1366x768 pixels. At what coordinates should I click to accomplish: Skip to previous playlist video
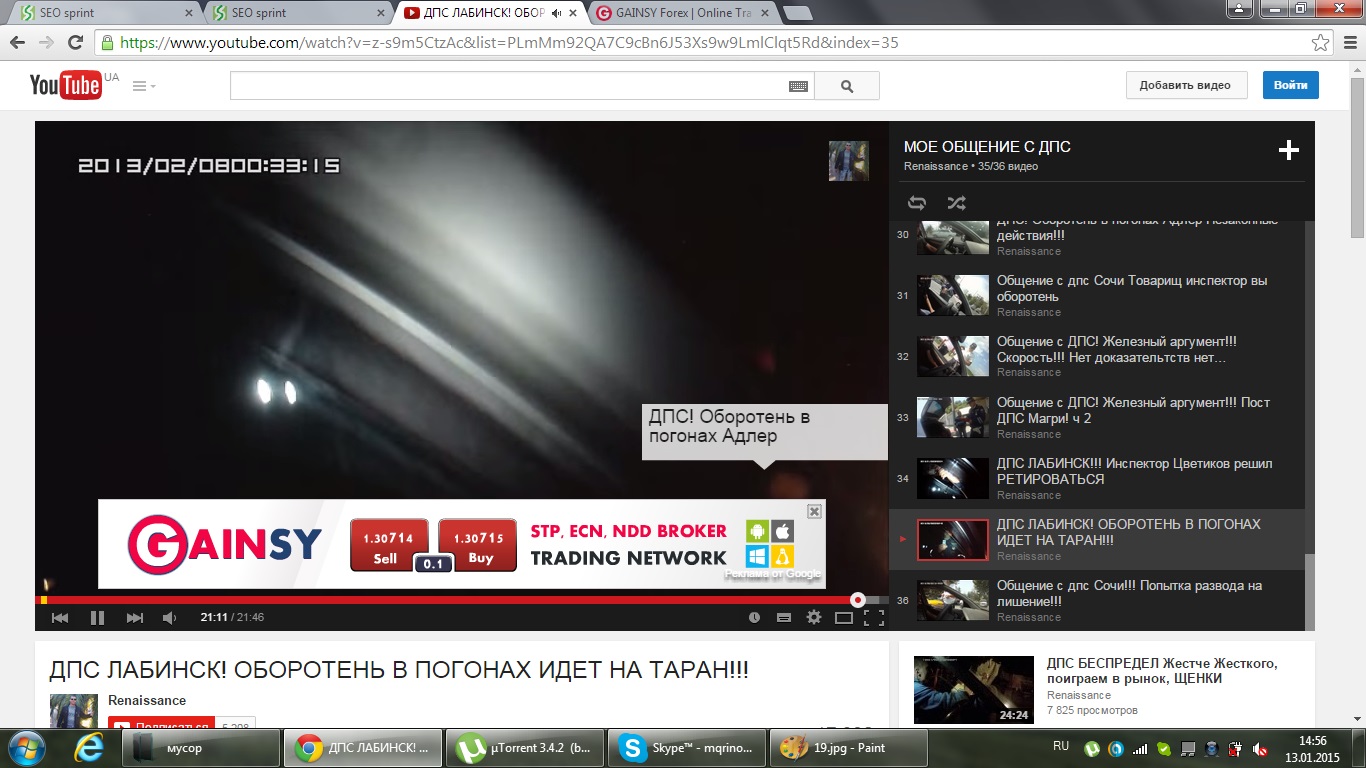(60, 618)
